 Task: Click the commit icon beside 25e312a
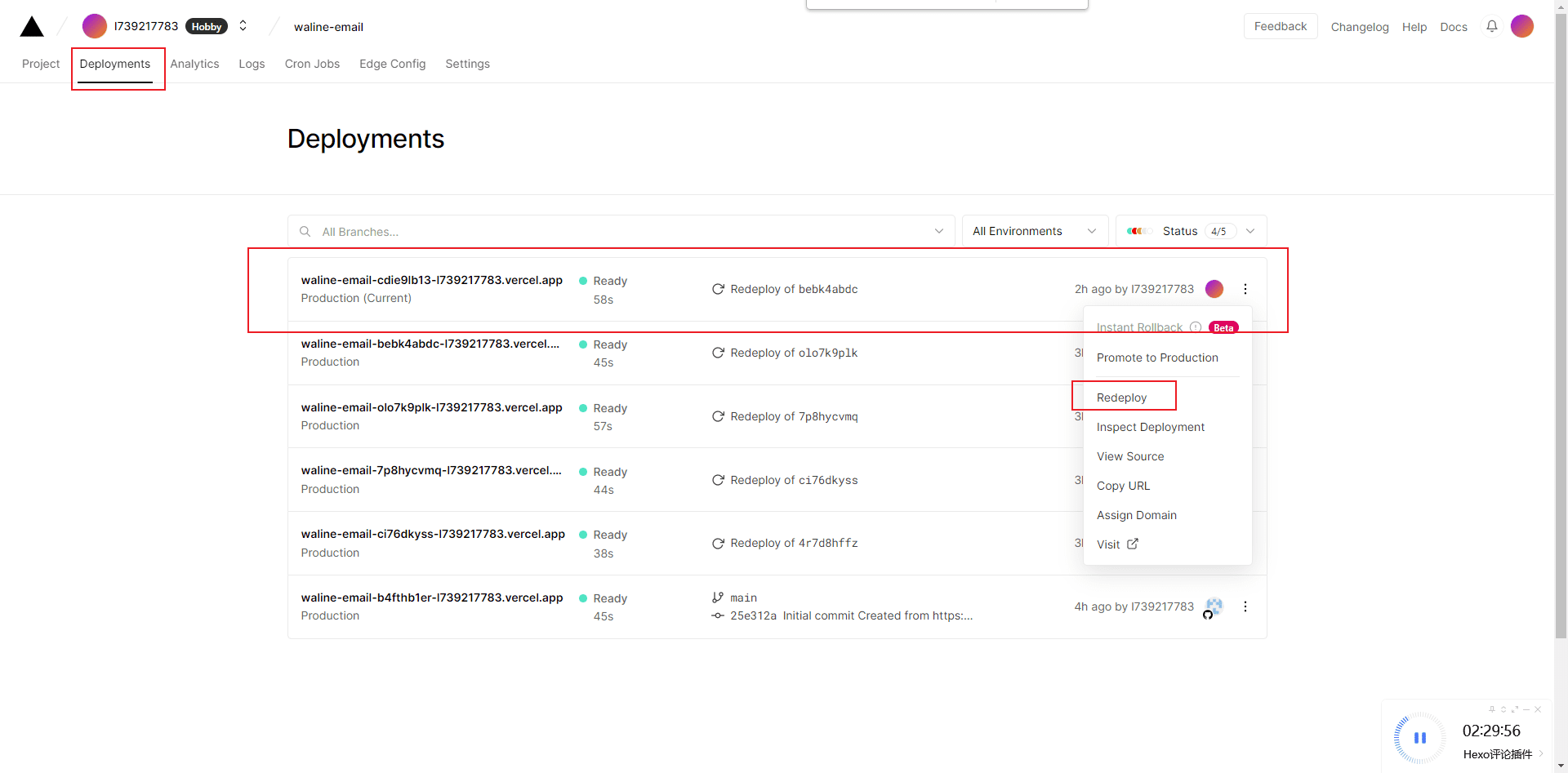(x=718, y=615)
